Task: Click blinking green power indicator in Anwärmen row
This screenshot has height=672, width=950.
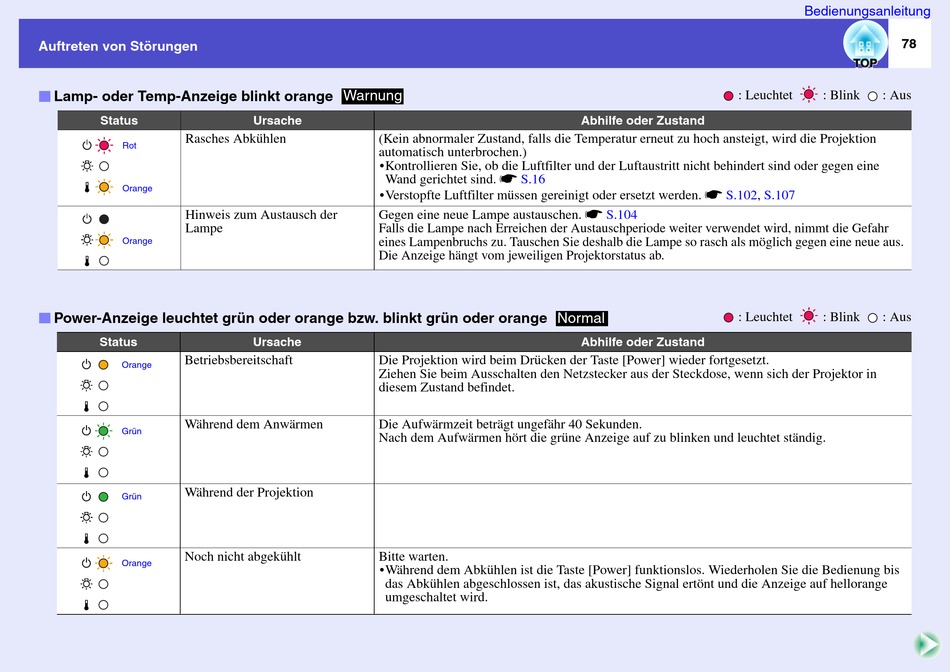Action: [104, 431]
